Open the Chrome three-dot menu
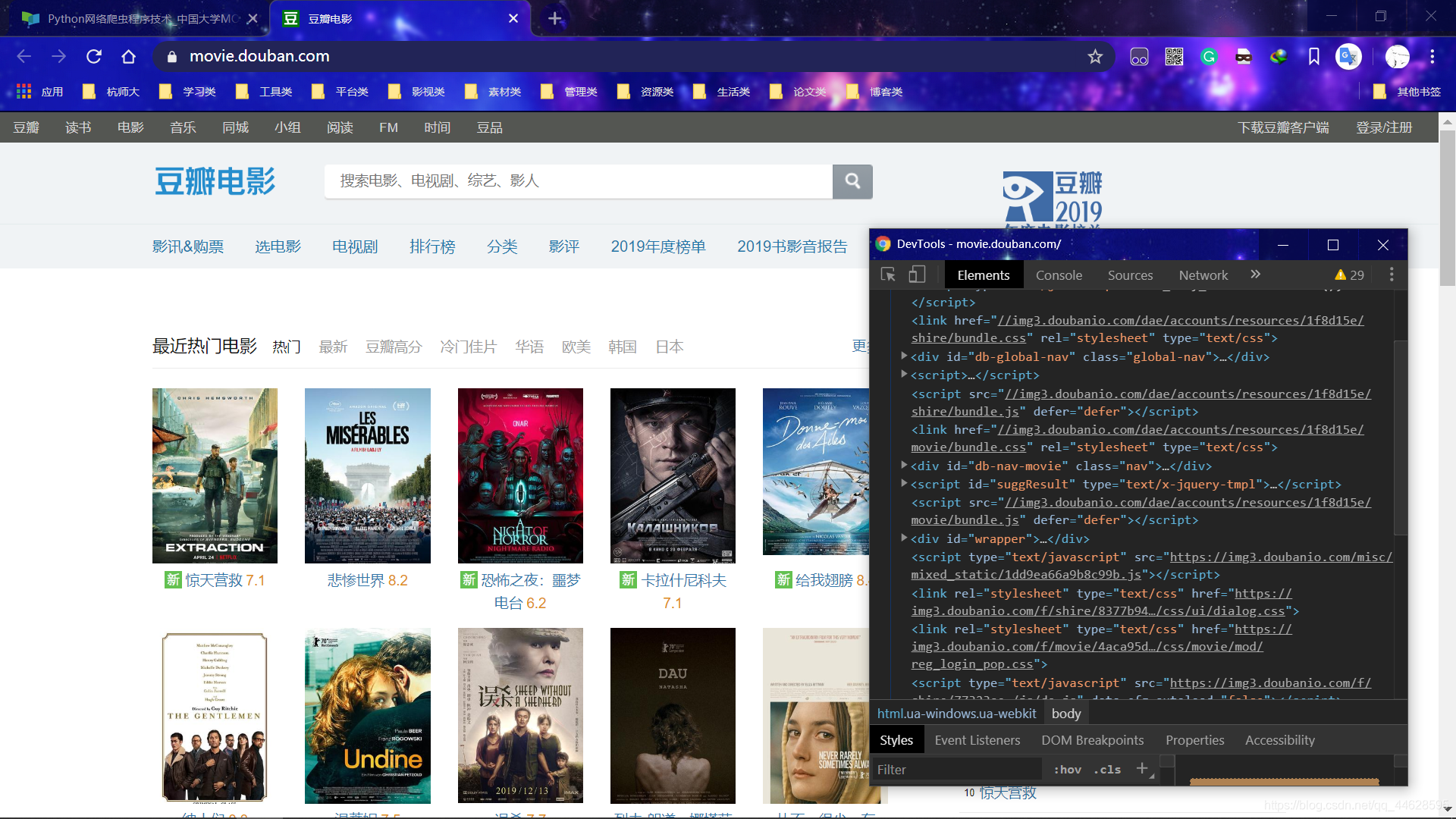The height and width of the screenshot is (819, 1456). [1432, 56]
